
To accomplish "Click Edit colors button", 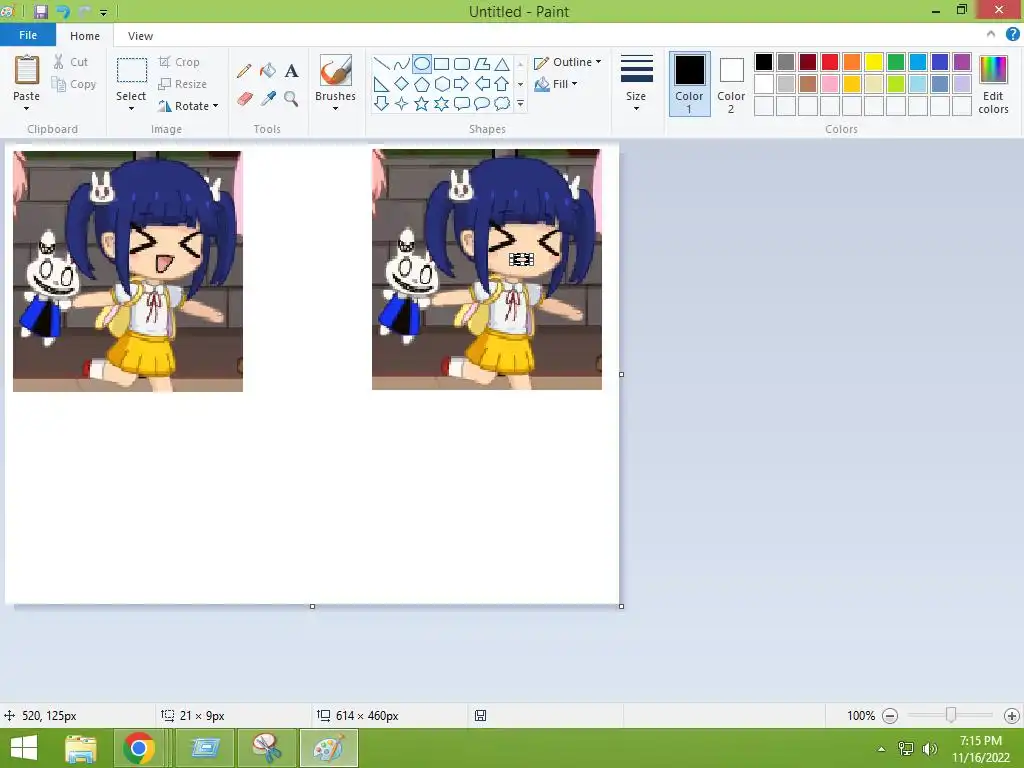I will pyautogui.click(x=993, y=85).
